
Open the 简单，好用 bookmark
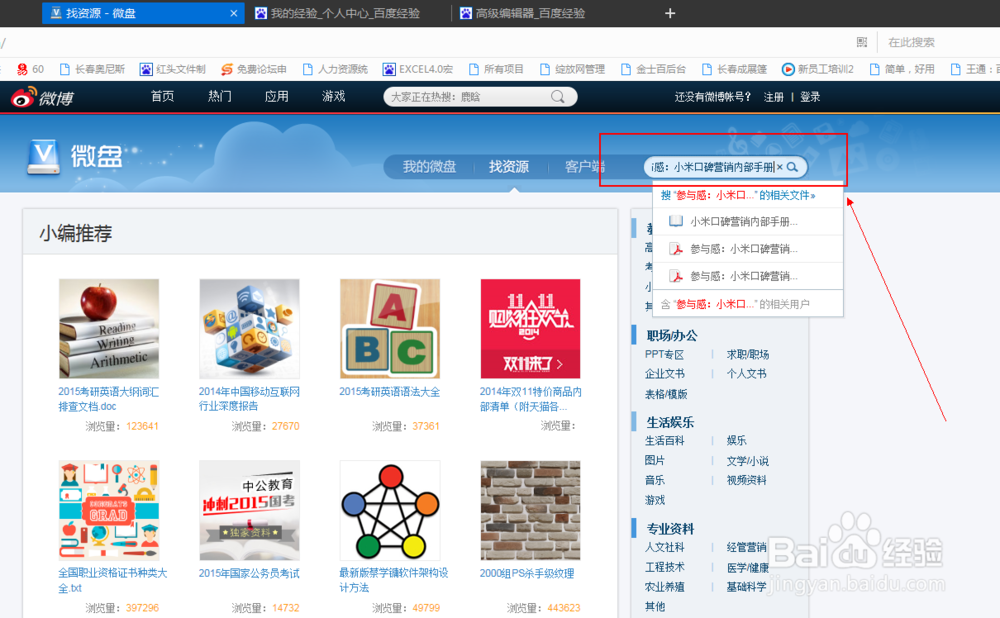pyautogui.click(x=902, y=69)
